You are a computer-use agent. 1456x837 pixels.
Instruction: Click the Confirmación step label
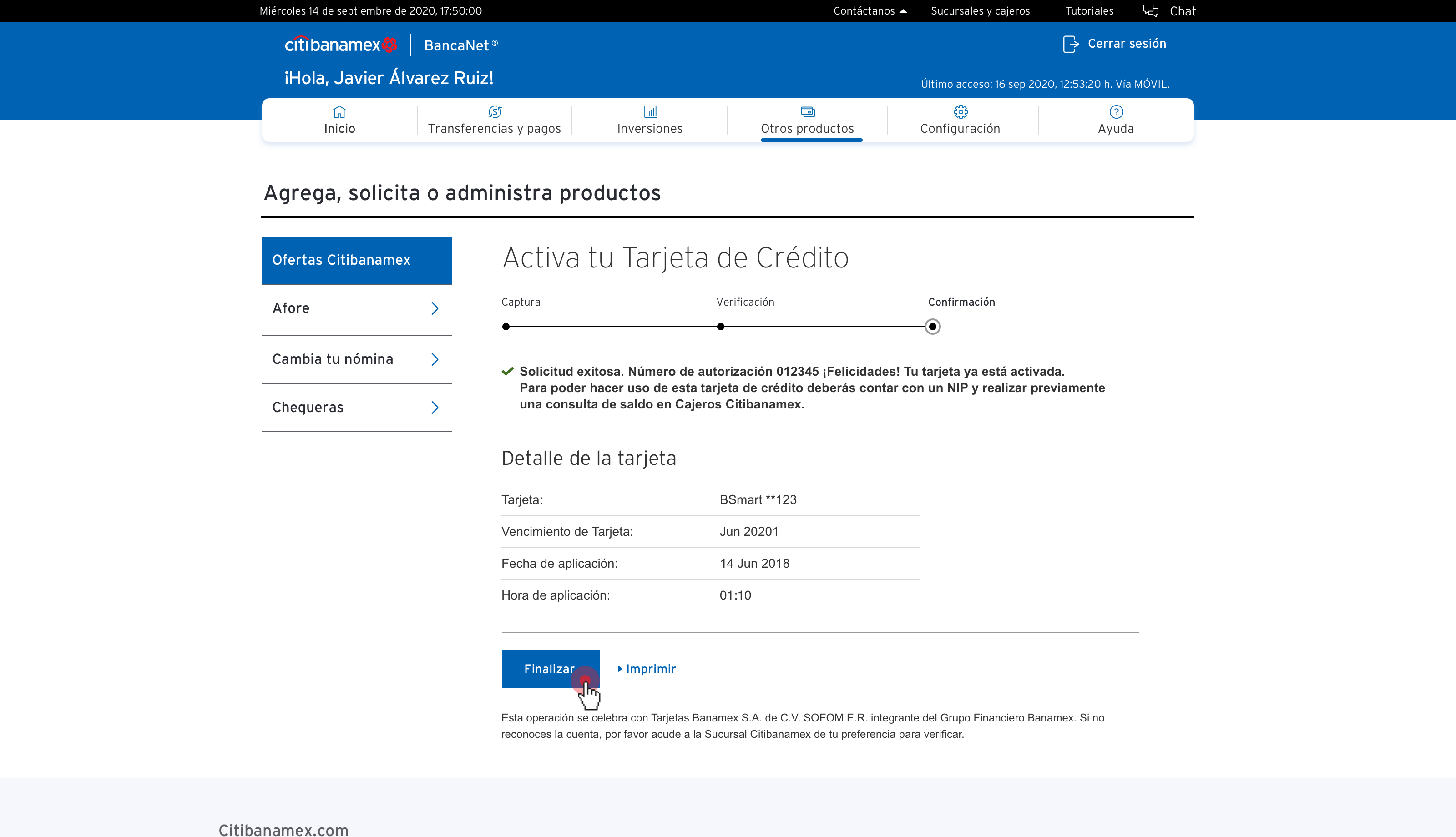(x=961, y=302)
